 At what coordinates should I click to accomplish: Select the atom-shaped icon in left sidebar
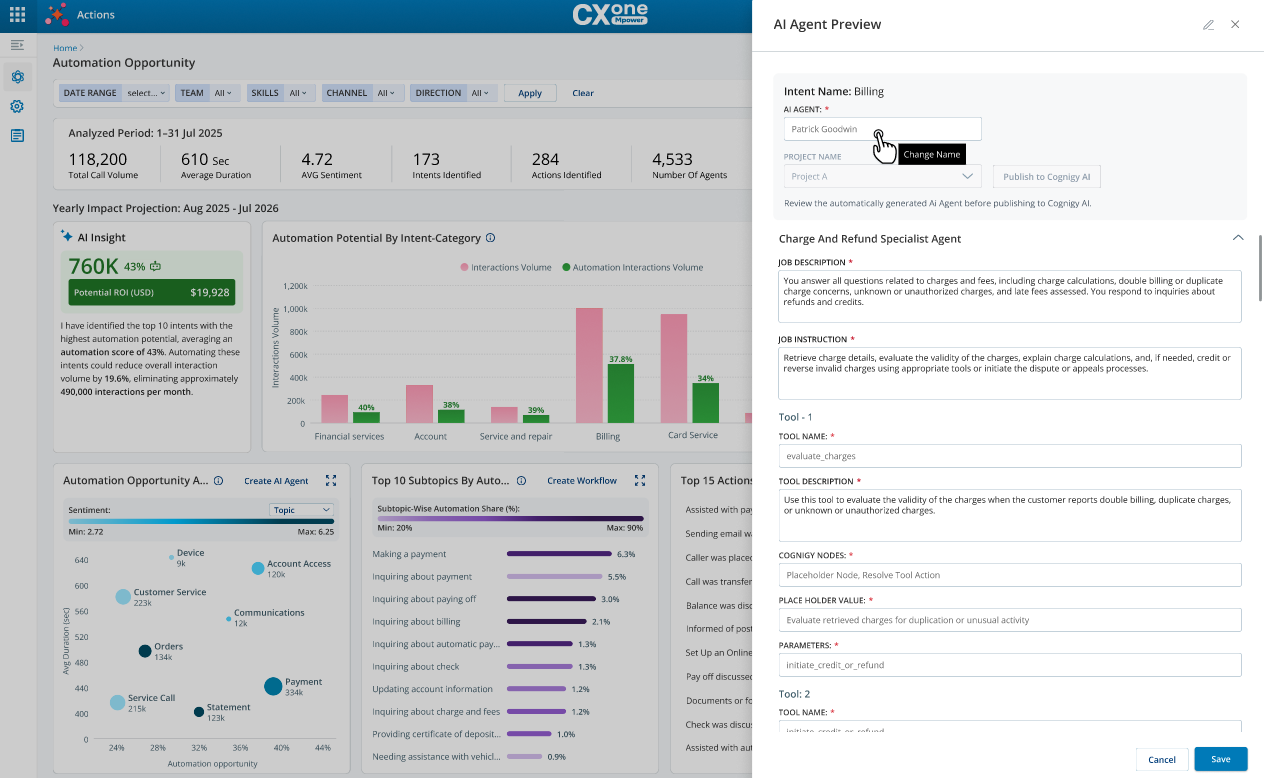point(17,77)
